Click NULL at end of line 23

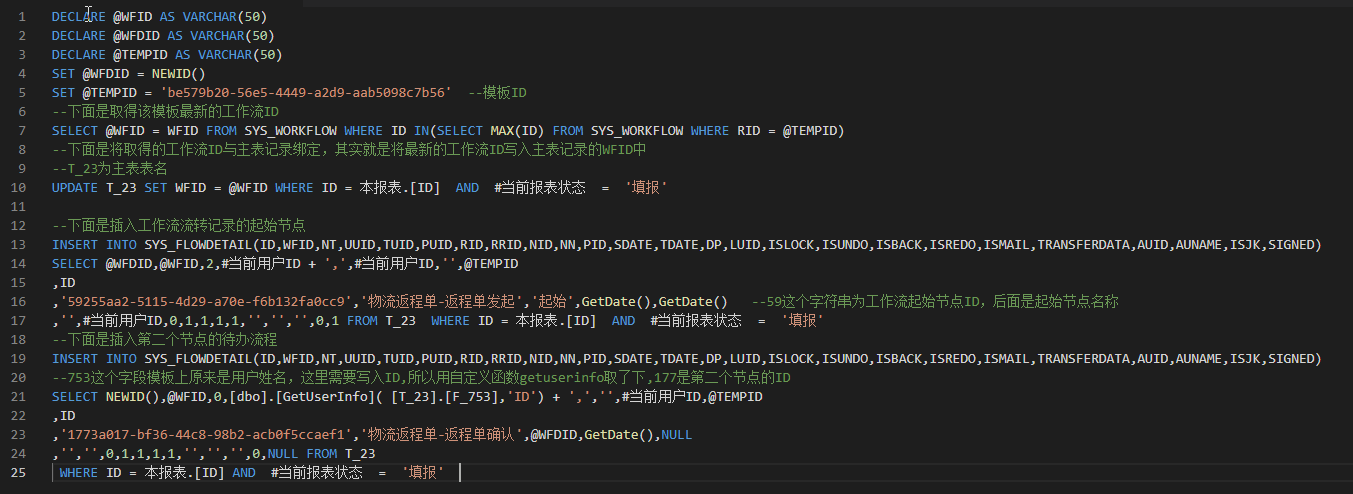coord(677,435)
